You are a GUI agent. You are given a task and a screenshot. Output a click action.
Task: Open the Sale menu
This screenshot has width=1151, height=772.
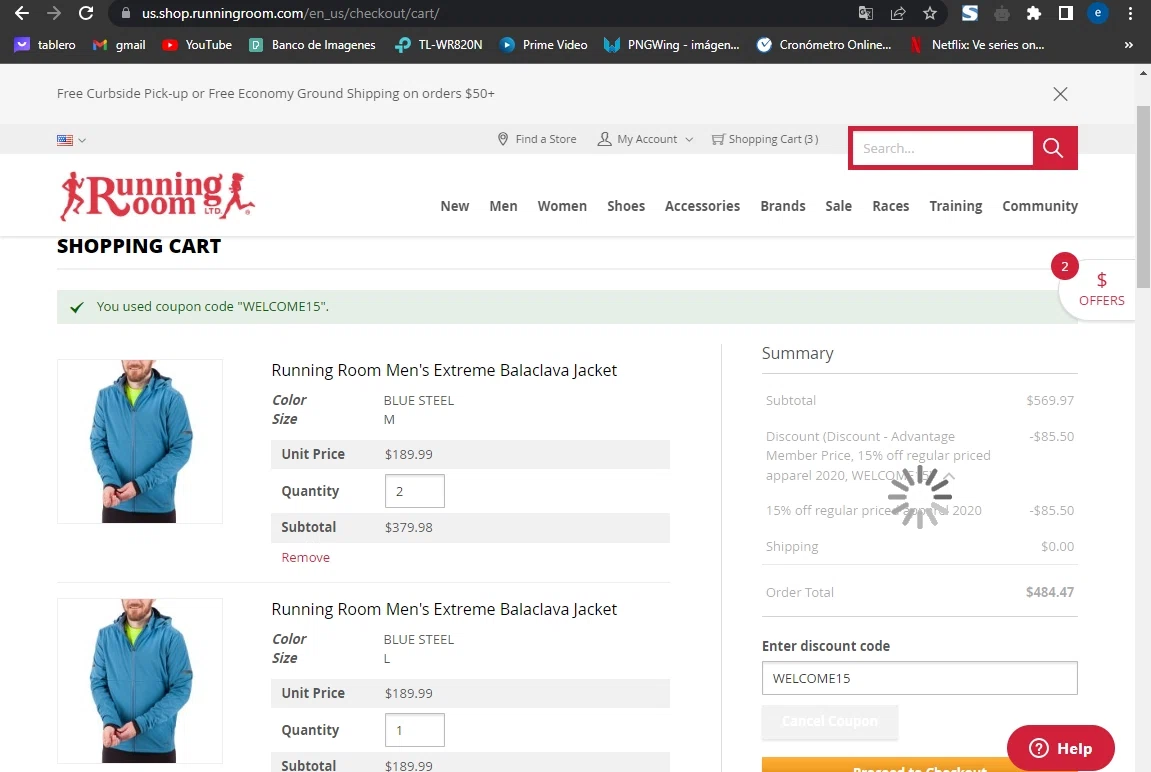pyautogui.click(x=838, y=206)
